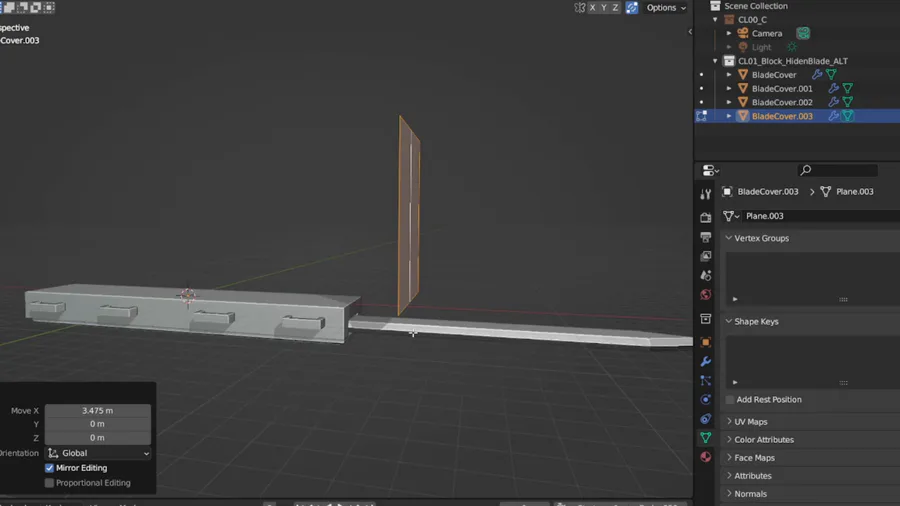Toggle Mirror Editing checkbox
900x506 pixels.
click(x=49, y=468)
